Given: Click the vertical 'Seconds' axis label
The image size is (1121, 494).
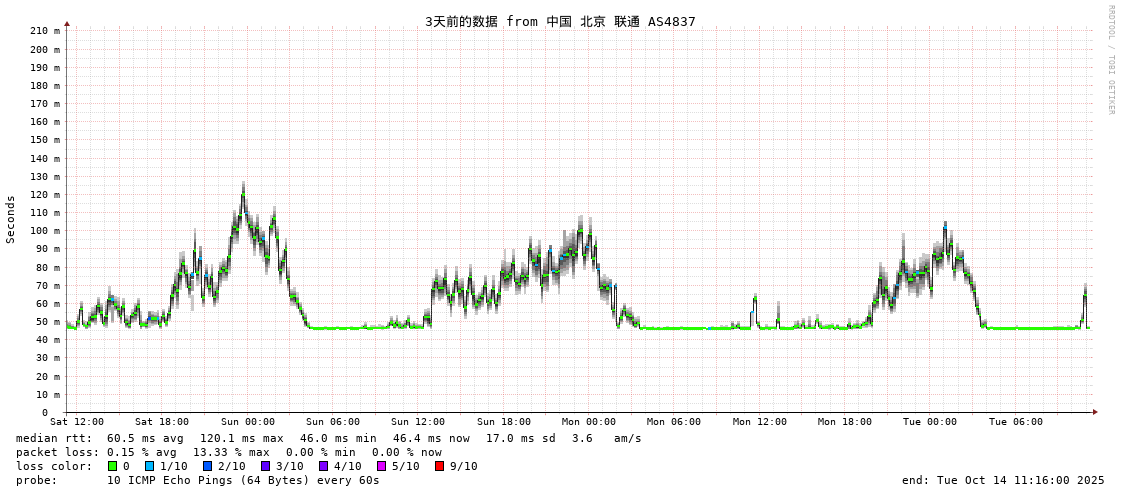Looking at the screenshot, I should (11, 219).
